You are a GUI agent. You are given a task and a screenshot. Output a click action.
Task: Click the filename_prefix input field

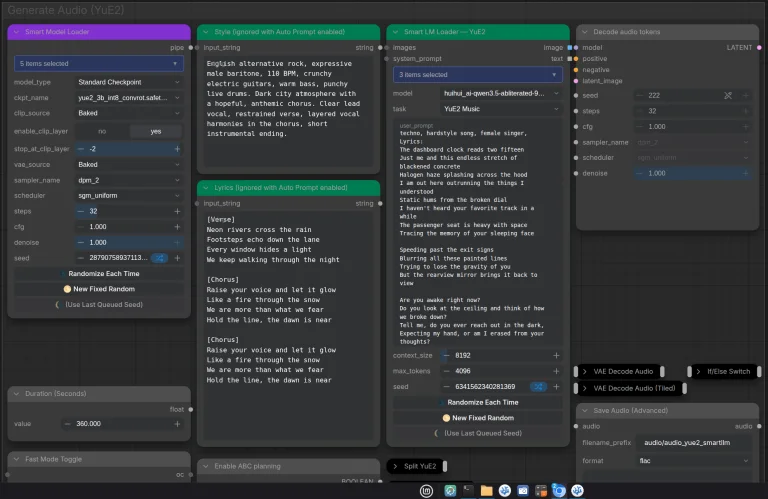(694, 443)
